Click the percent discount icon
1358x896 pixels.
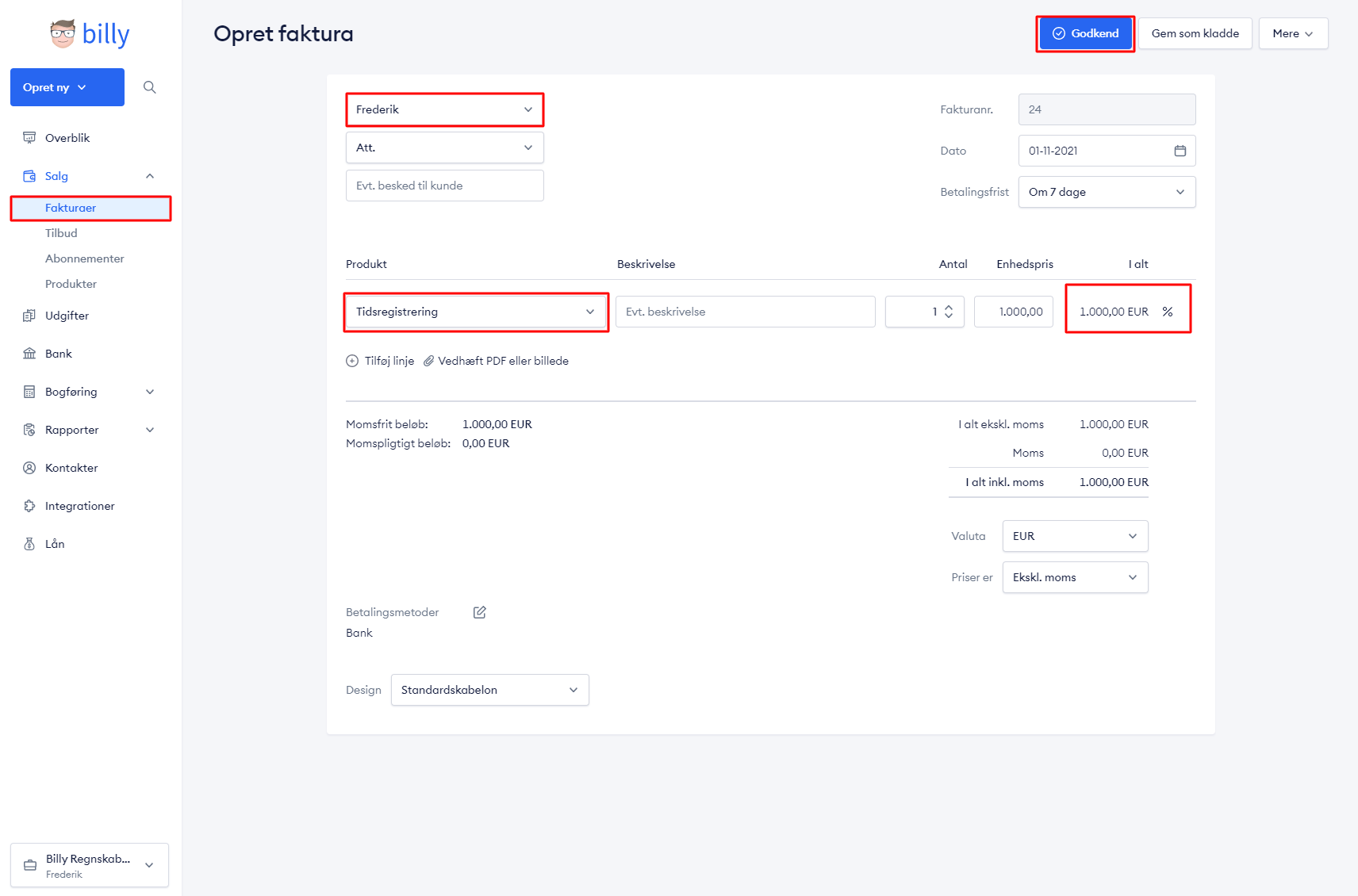(x=1168, y=312)
